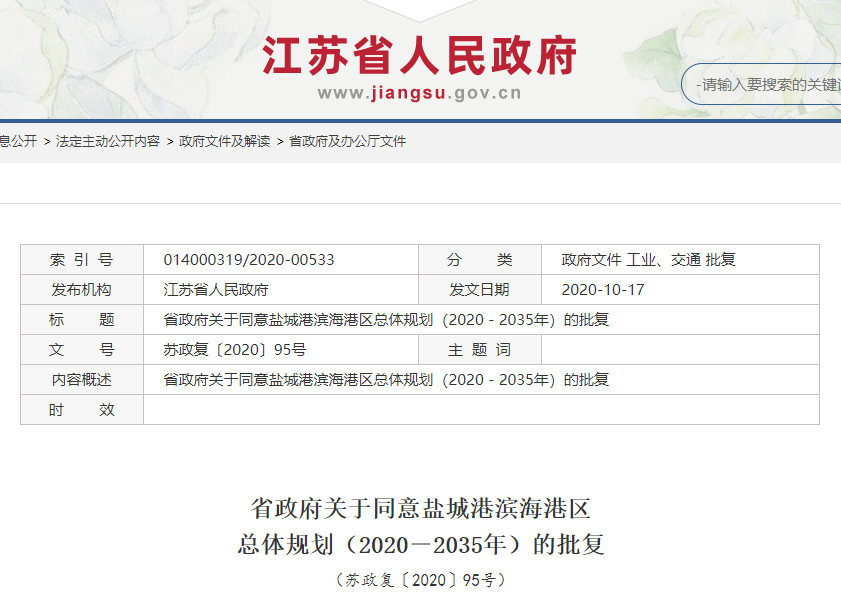
Task: Click the heading line 总体规划（2020—2035年）的批复
Action: [x=420, y=545]
